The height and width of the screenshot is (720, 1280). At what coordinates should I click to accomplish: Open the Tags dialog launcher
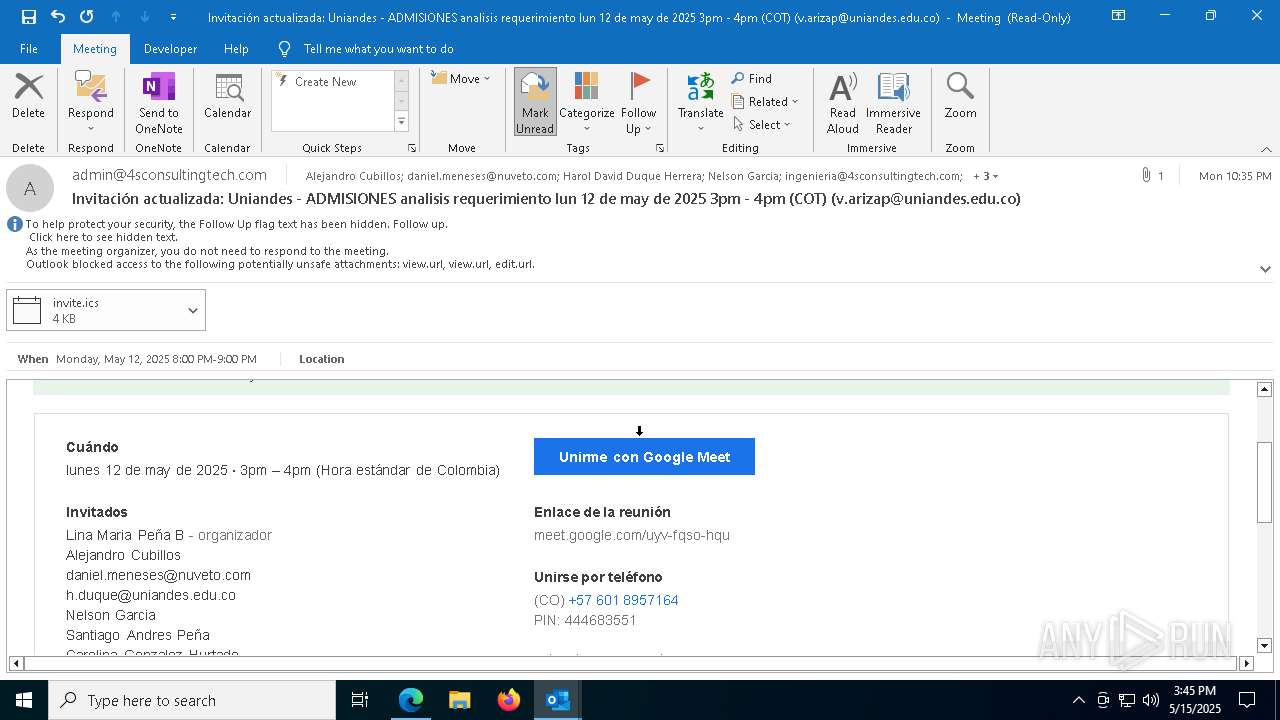[660, 148]
